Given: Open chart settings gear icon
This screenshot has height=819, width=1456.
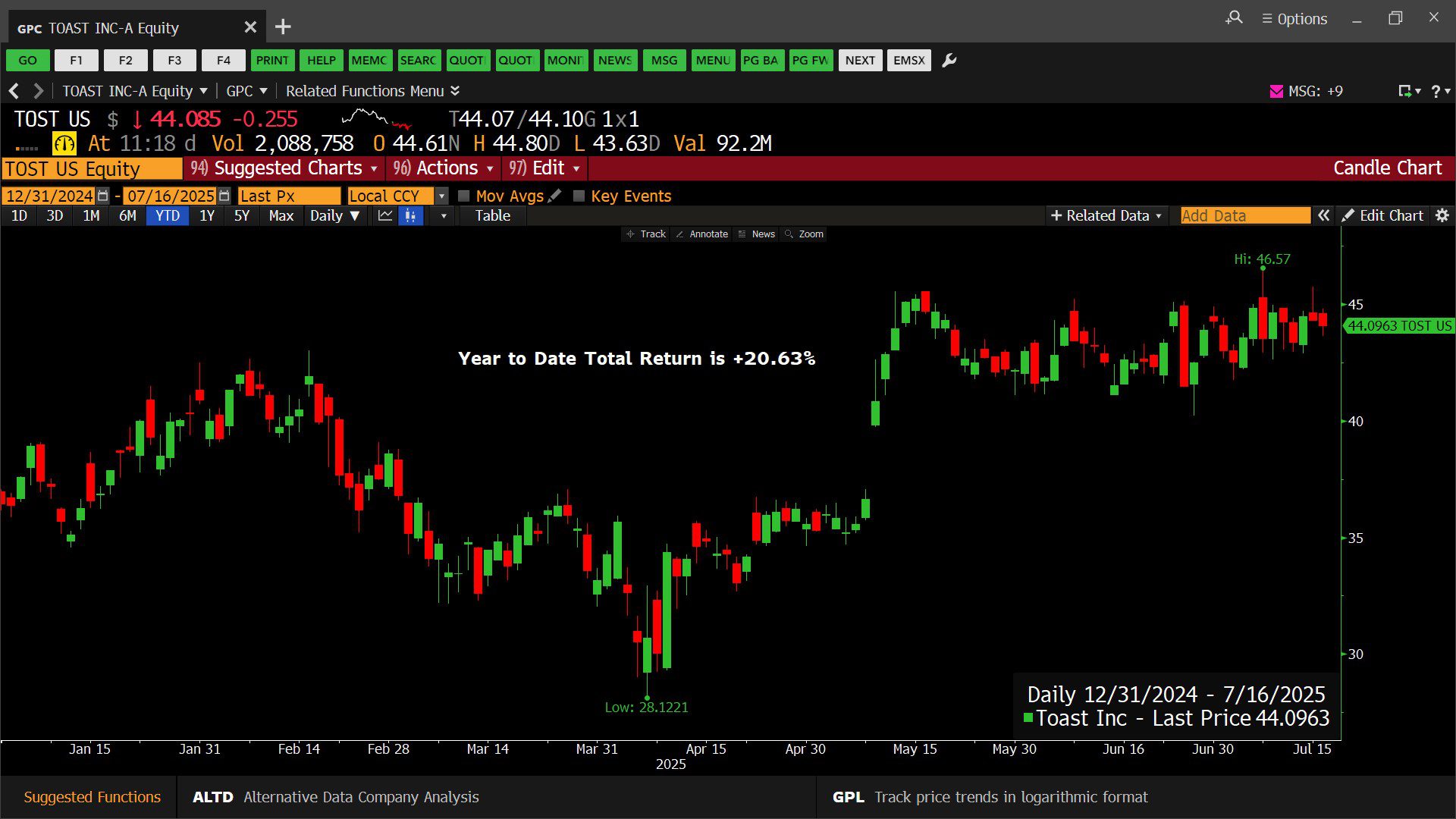Looking at the screenshot, I should tap(1442, 216).
